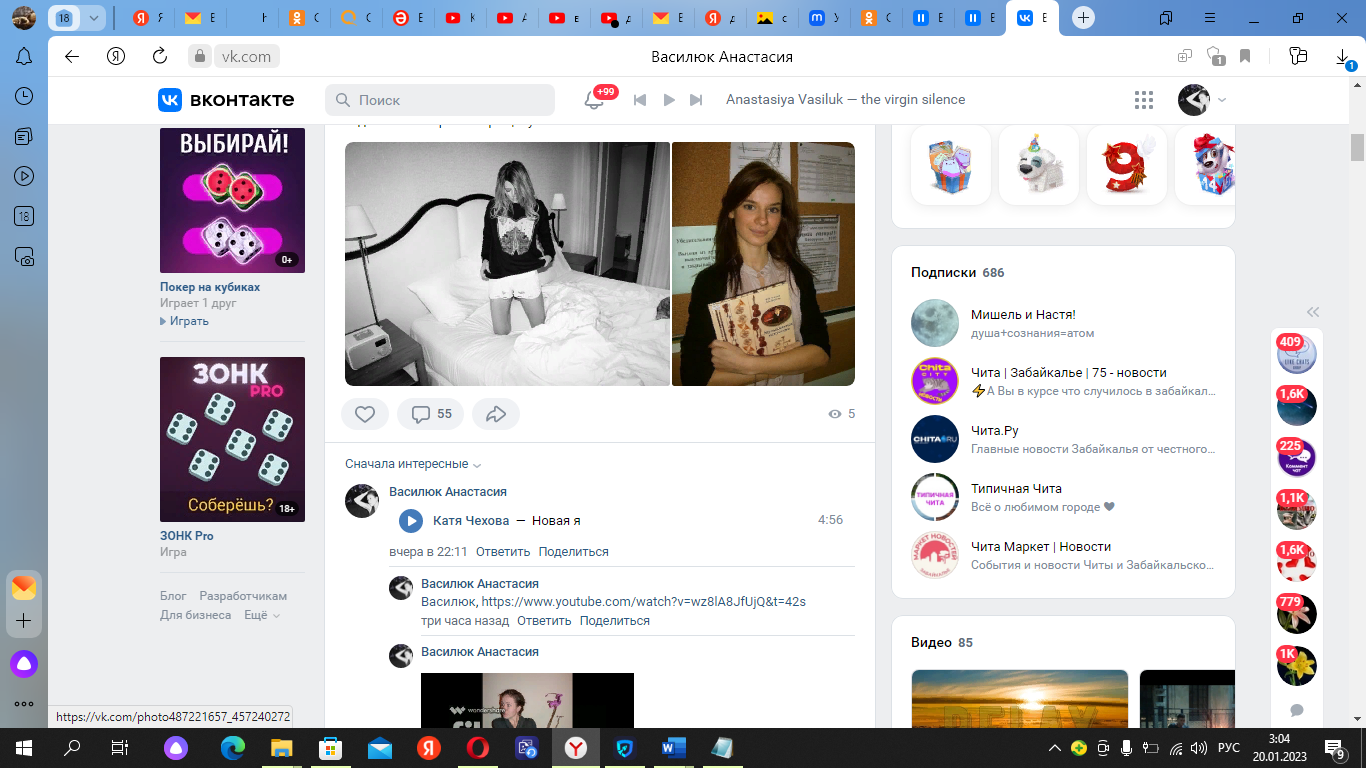Open black-and-white bedroom photo

tap(507, 264)
